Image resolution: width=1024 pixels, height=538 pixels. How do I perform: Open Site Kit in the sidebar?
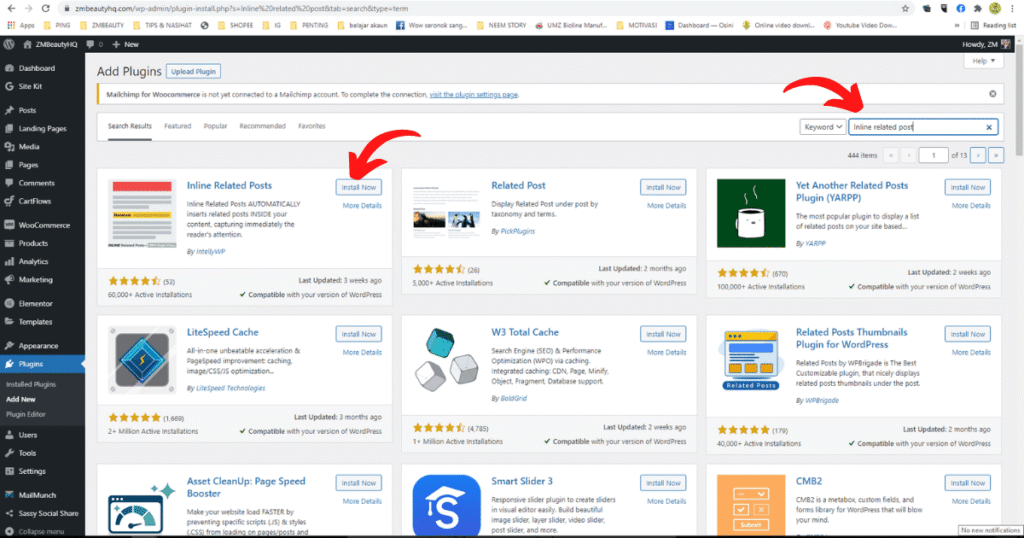coord(30,86)
